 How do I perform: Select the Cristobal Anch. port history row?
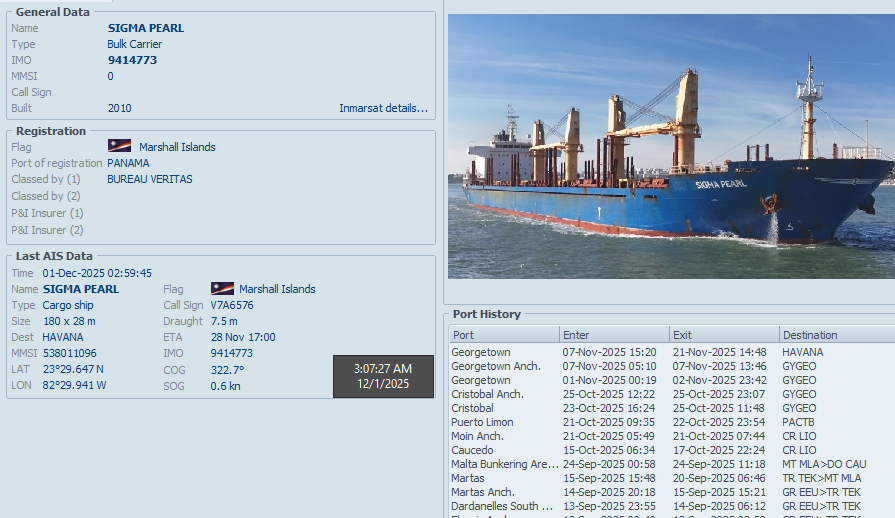click(672, 394)
